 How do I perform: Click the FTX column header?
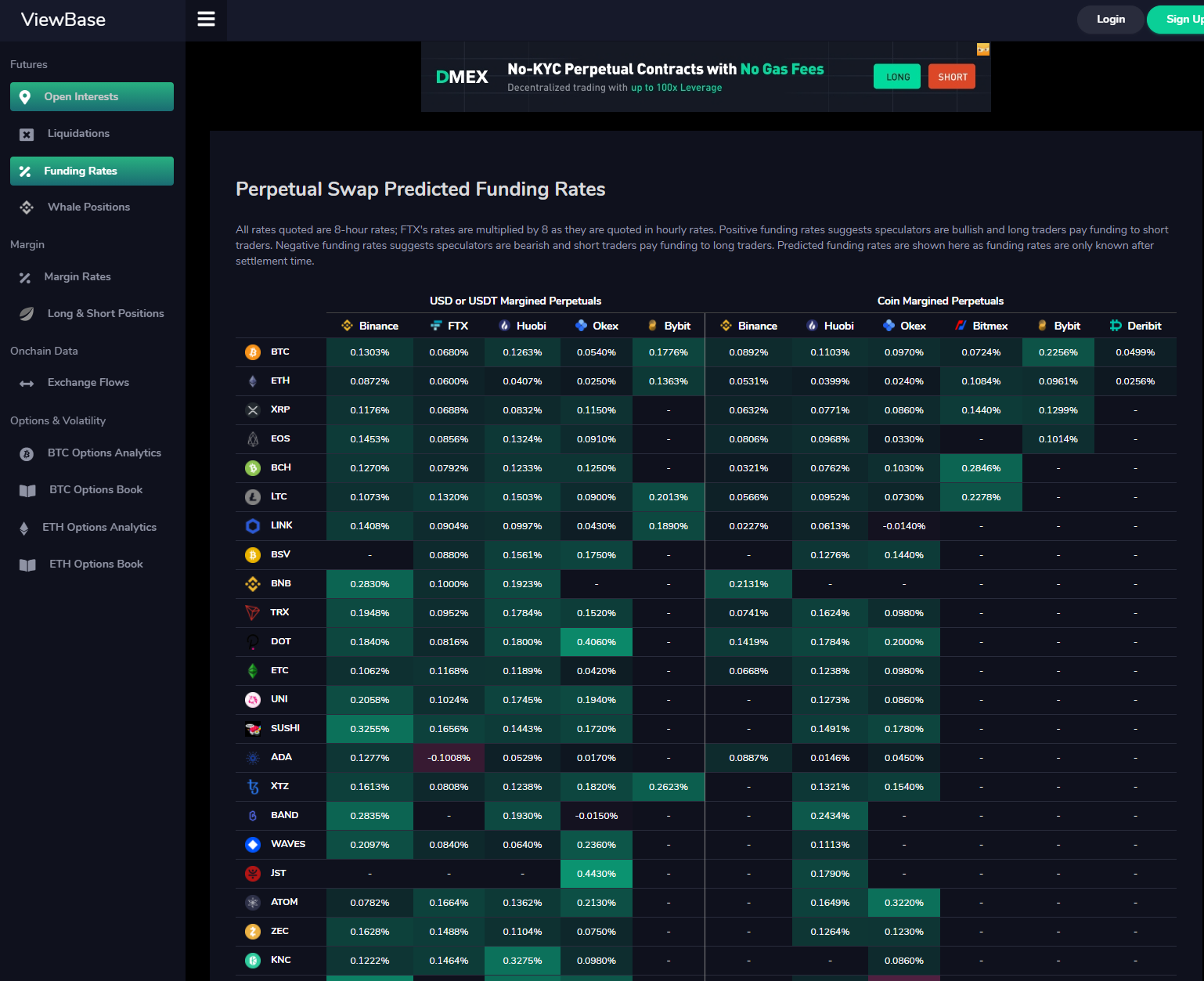pos(449,326)
